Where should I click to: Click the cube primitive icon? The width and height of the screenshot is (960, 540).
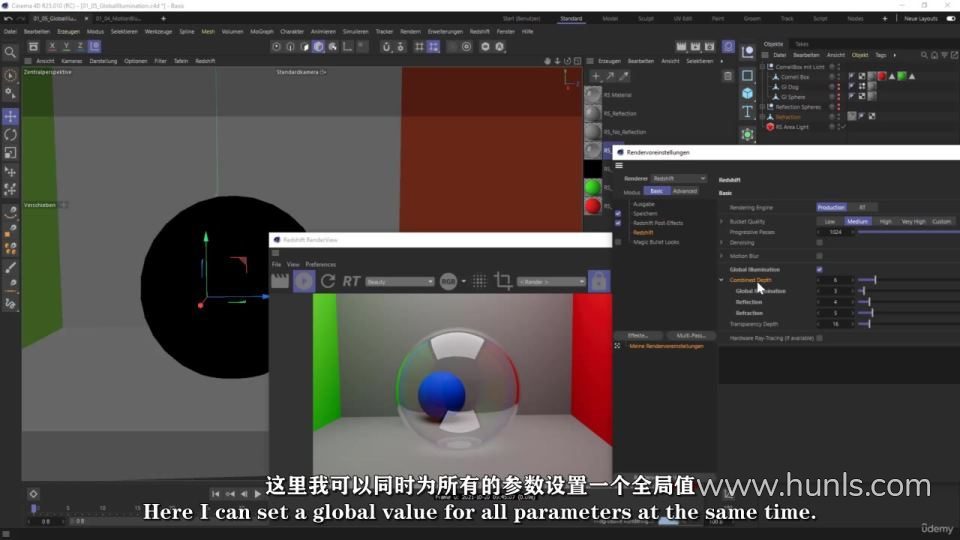point(748,94)
